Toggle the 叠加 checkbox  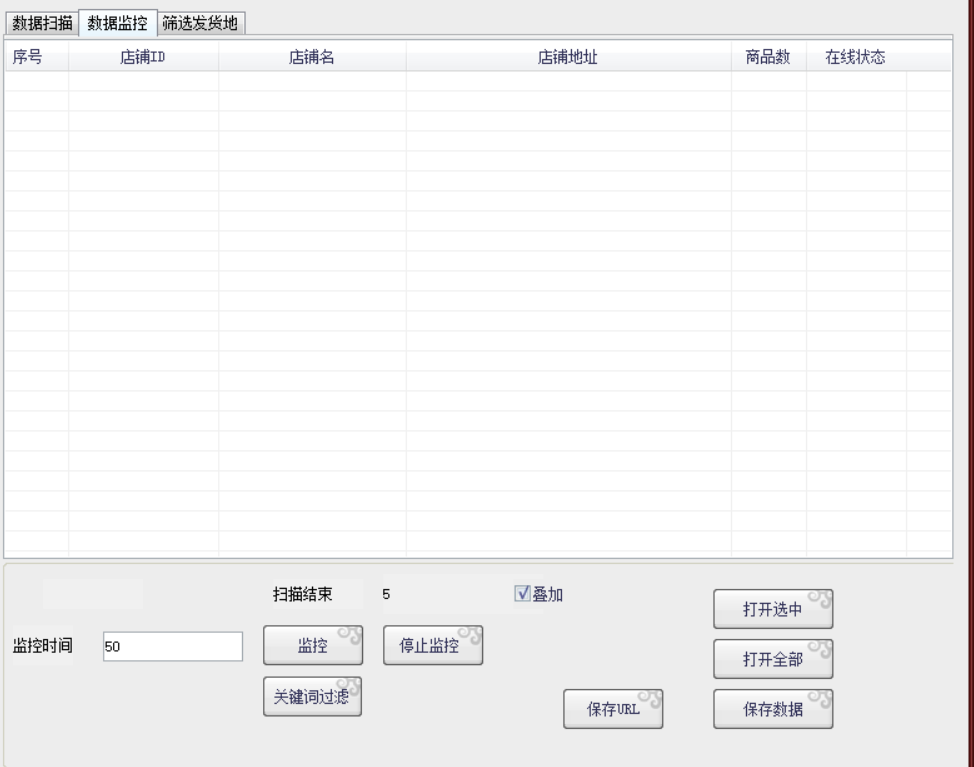click(x=521, y=594)
